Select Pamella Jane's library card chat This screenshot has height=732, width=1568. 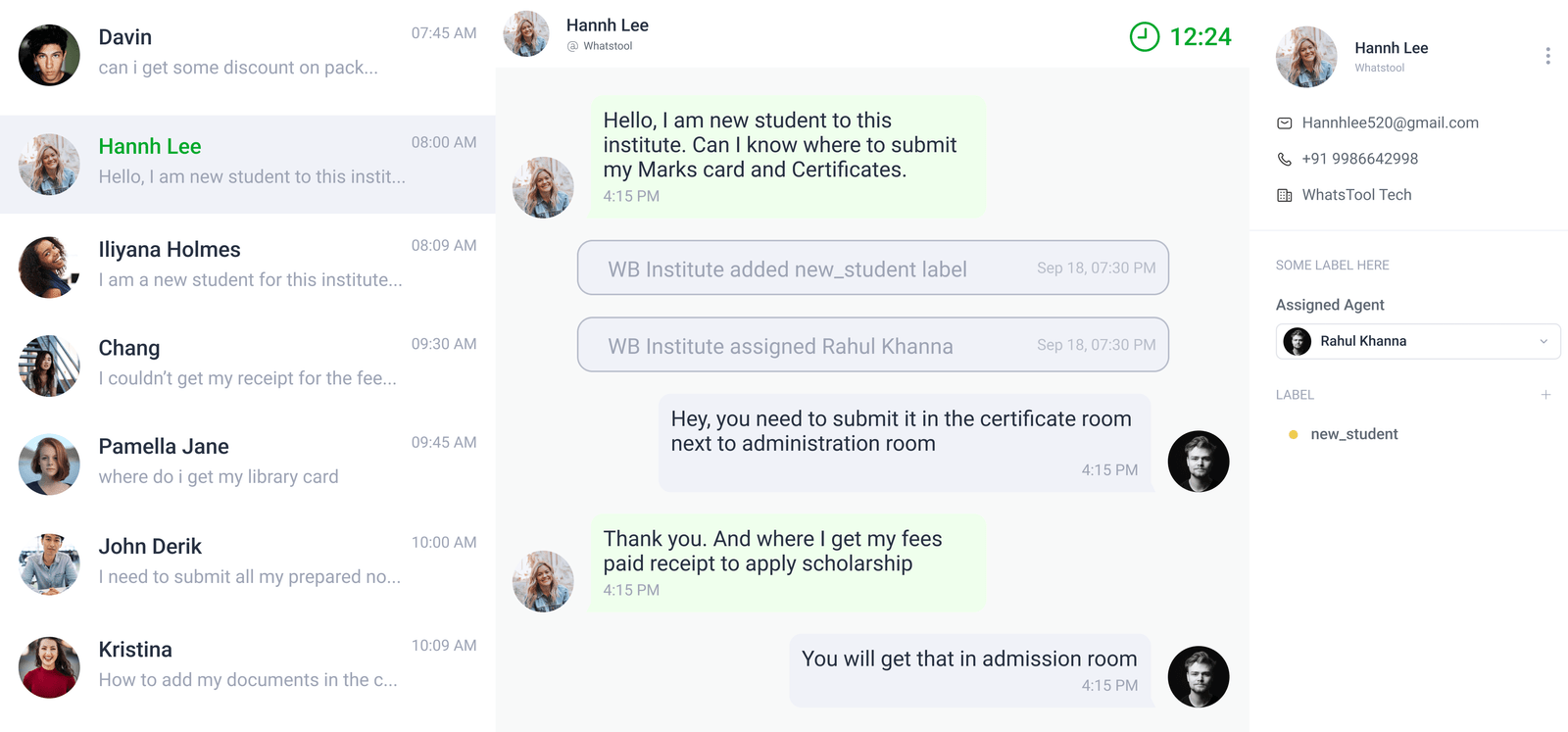pyautogui.click(x=247, y=462)
